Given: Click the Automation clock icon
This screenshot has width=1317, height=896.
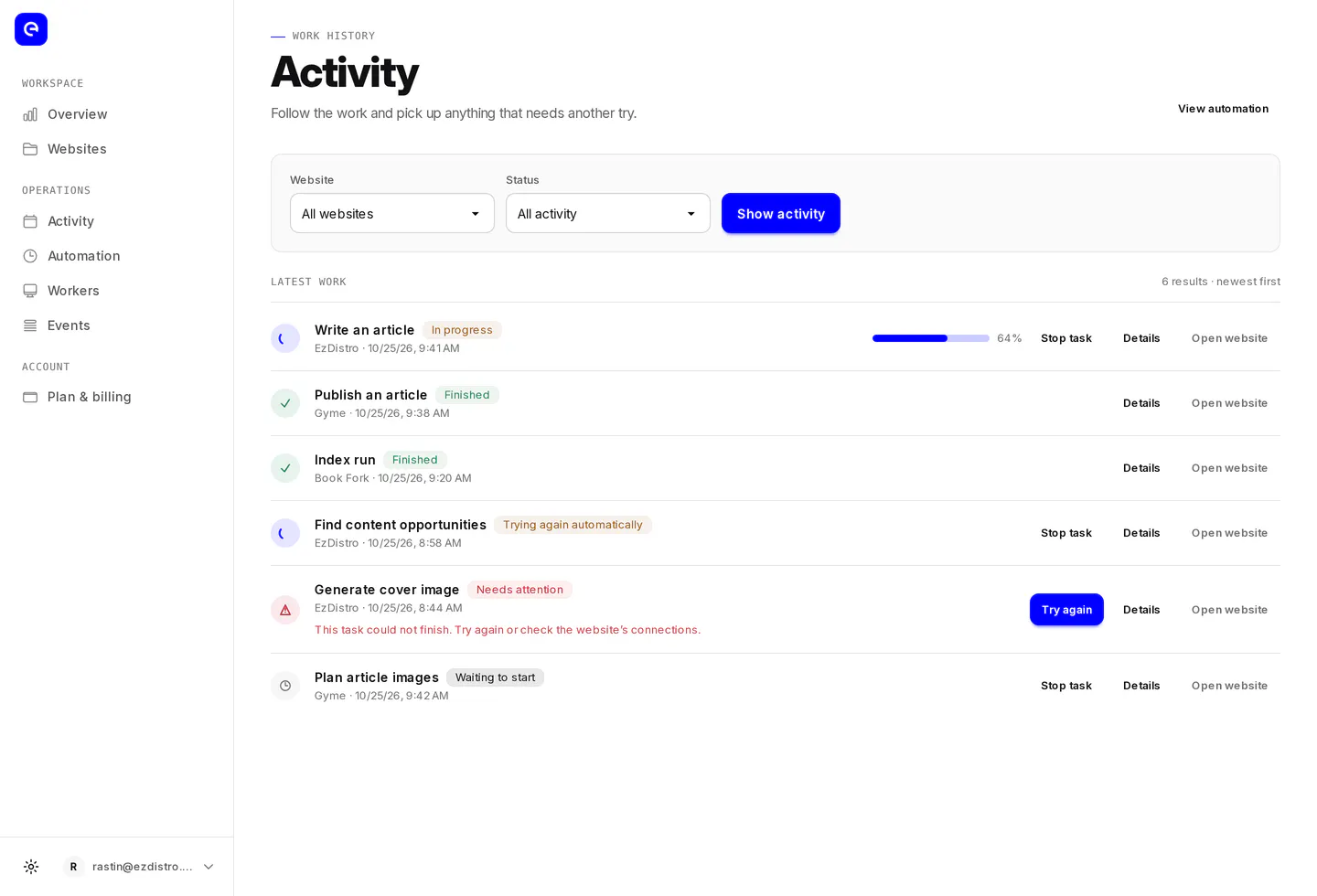Looking at the screenshot, I should click(x=30, y=256).
